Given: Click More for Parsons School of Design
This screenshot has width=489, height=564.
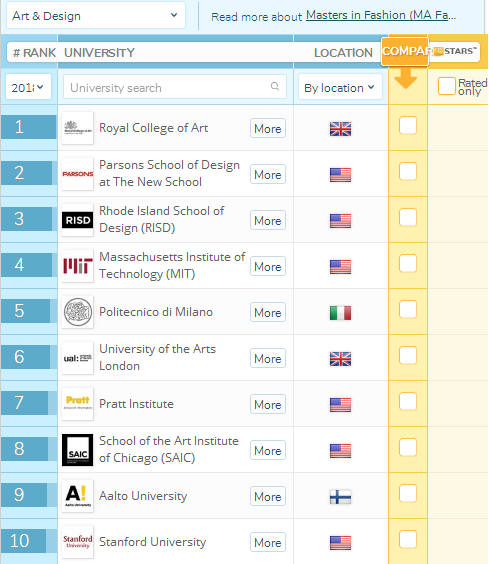Looking at the screenshot, I should pyautogui.click(x=268, y=174).
